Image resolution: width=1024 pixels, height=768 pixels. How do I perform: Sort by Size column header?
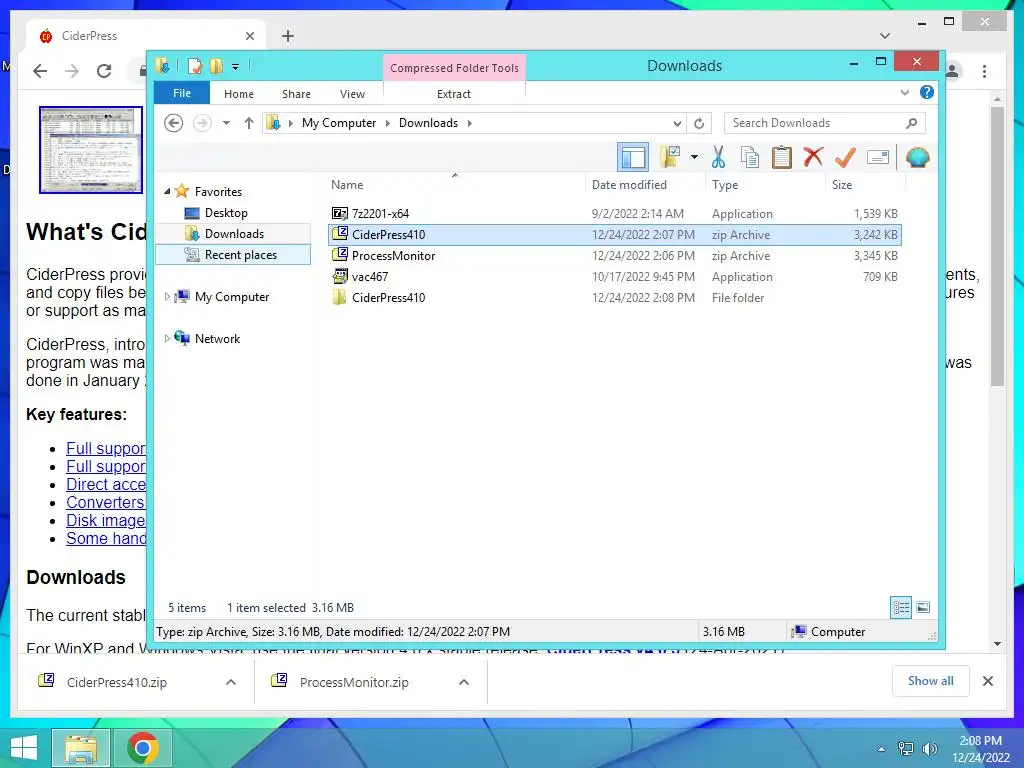pyautogui.click(x=842, y=185)
